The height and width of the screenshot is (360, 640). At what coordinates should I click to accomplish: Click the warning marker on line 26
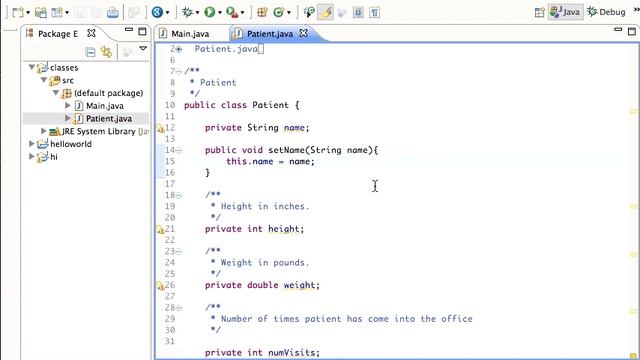click(x=160, y=287)
